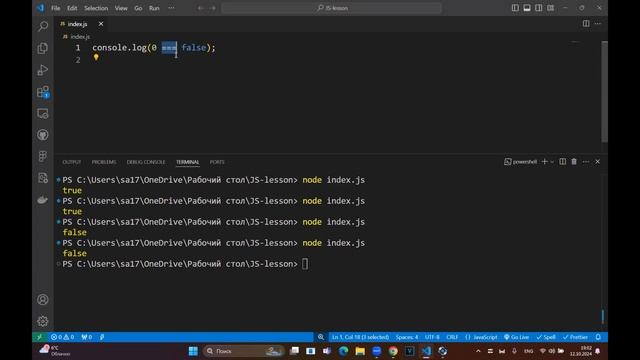This screenshot has width=640, height=360.
Task: Open Google Chrome from taskbar
Action: 393,351
